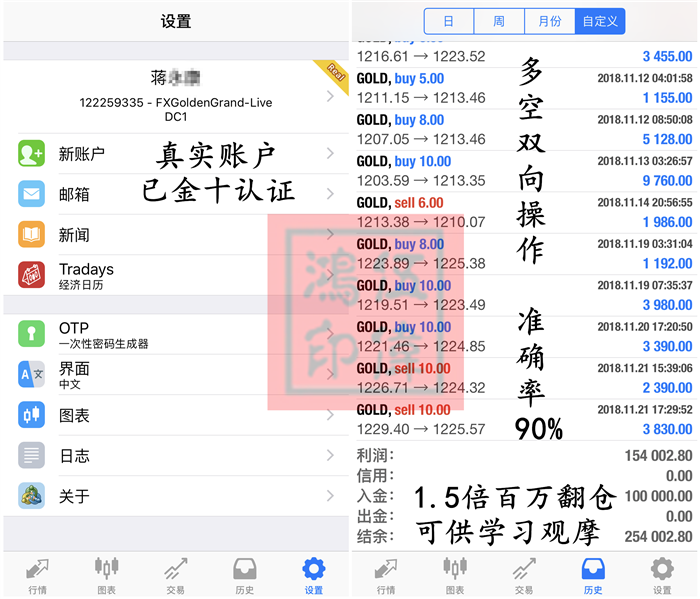Open the blue 邮箱 mailbox icon
Image resolution: width=700 pixels, height=599 pixels.
point(31,194)
